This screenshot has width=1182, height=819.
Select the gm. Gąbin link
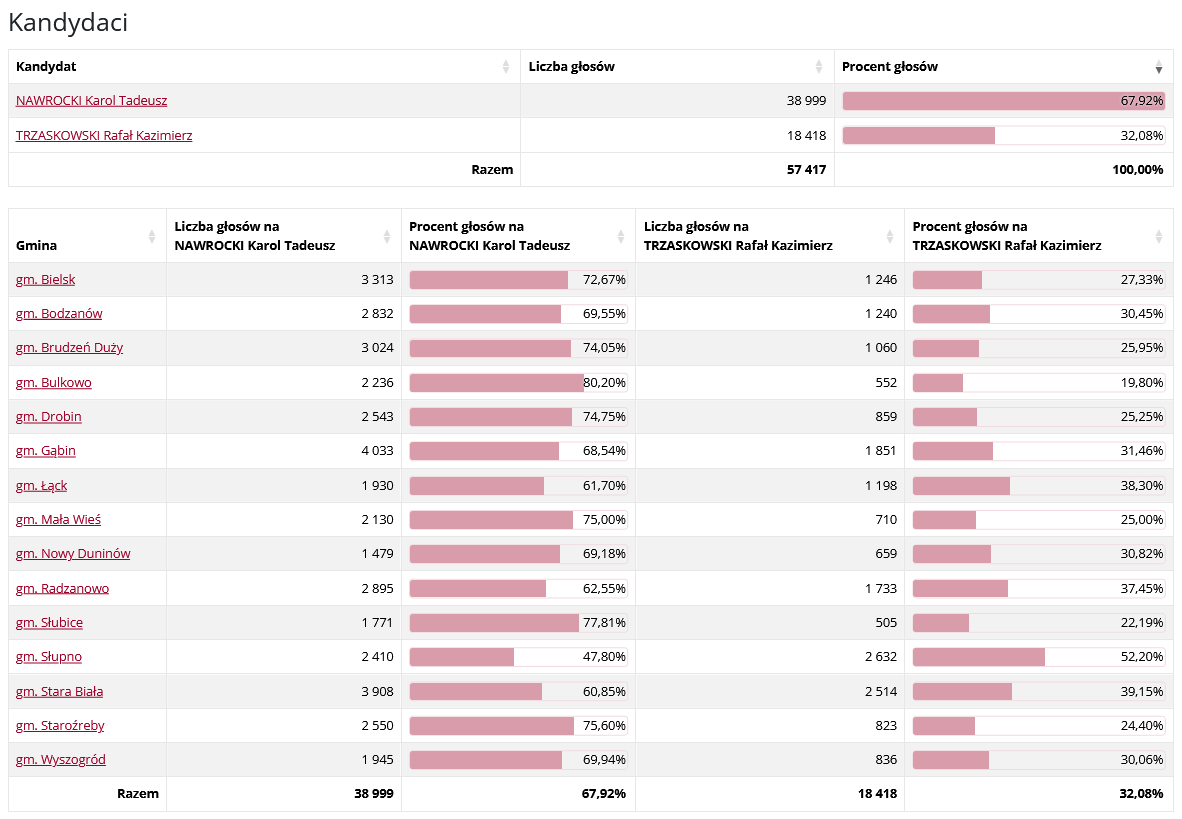tap(46, 451)
